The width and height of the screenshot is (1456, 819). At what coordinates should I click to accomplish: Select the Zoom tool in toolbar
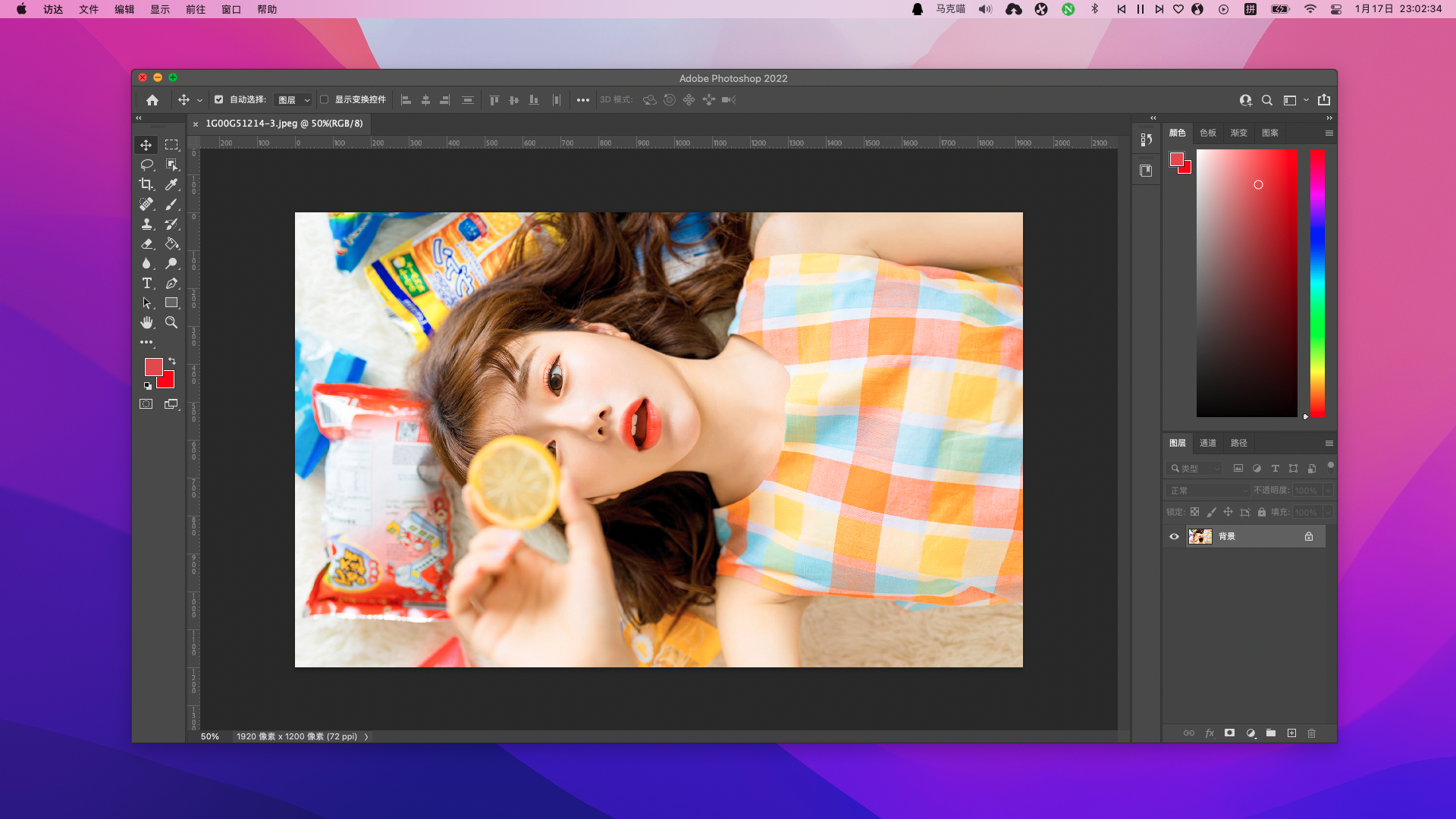point(171,322)
